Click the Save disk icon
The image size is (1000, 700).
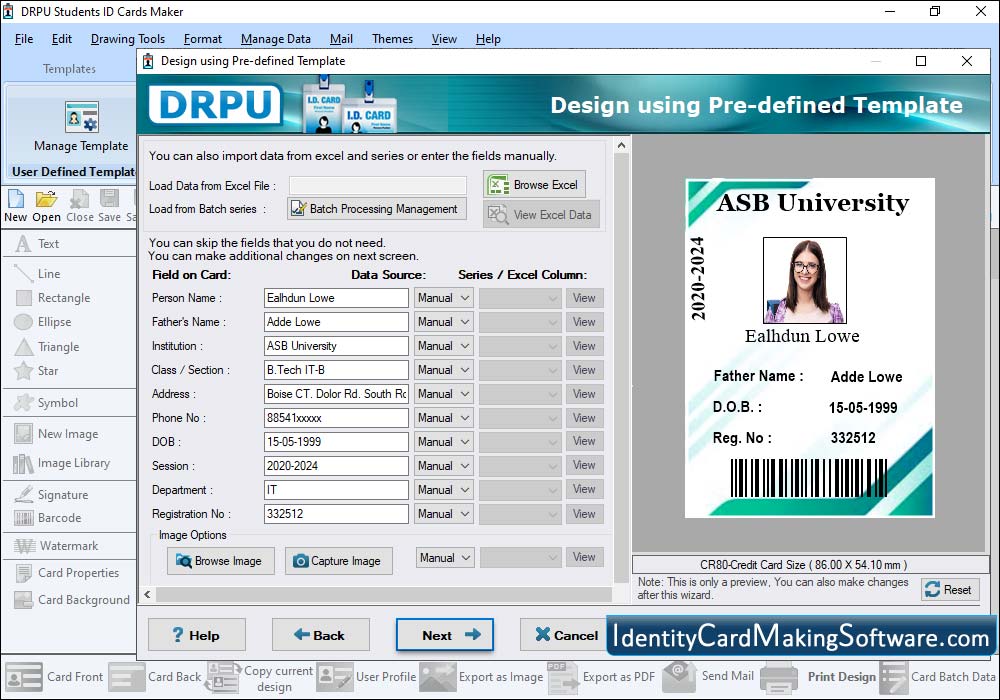[x=109, y=206]
